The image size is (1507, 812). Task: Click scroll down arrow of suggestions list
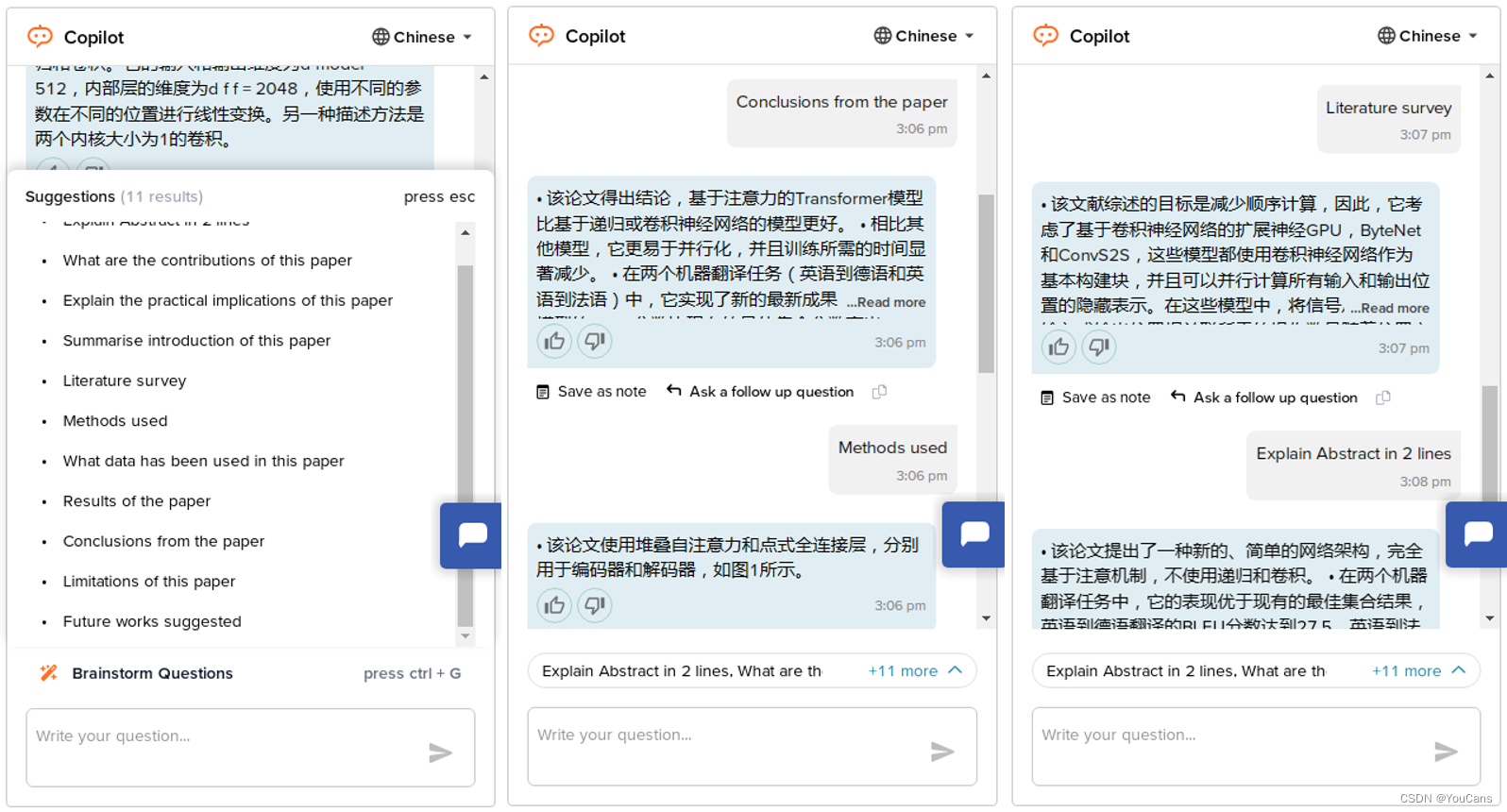tap(465, 636)
